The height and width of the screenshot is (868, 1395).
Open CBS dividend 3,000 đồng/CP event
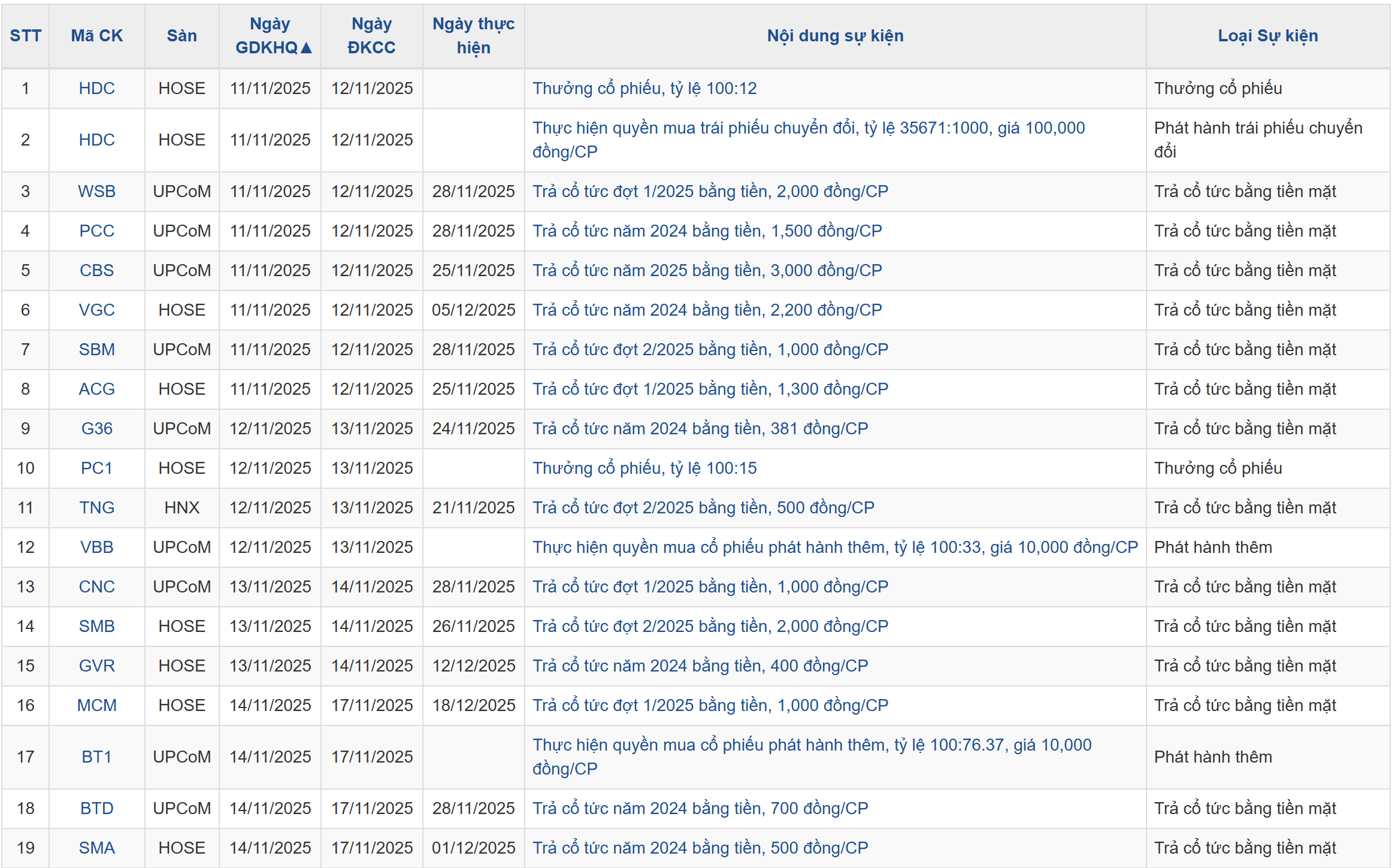tap(707, 270)
